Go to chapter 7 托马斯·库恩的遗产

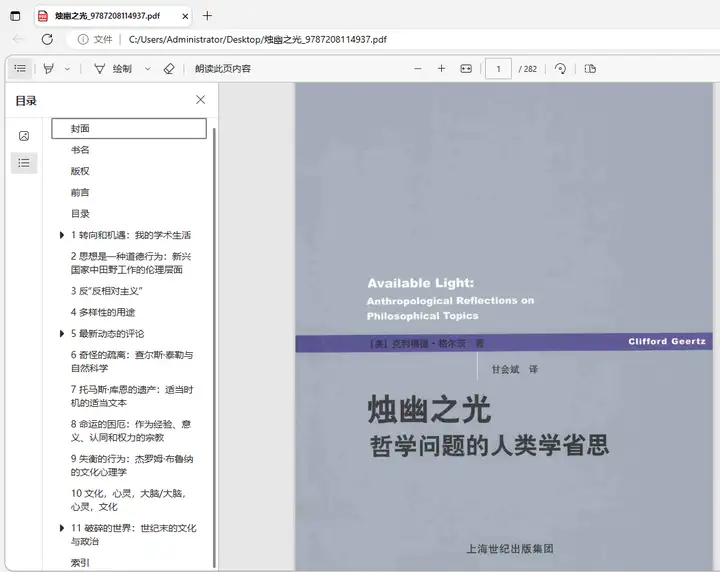[x=132, y=396]
